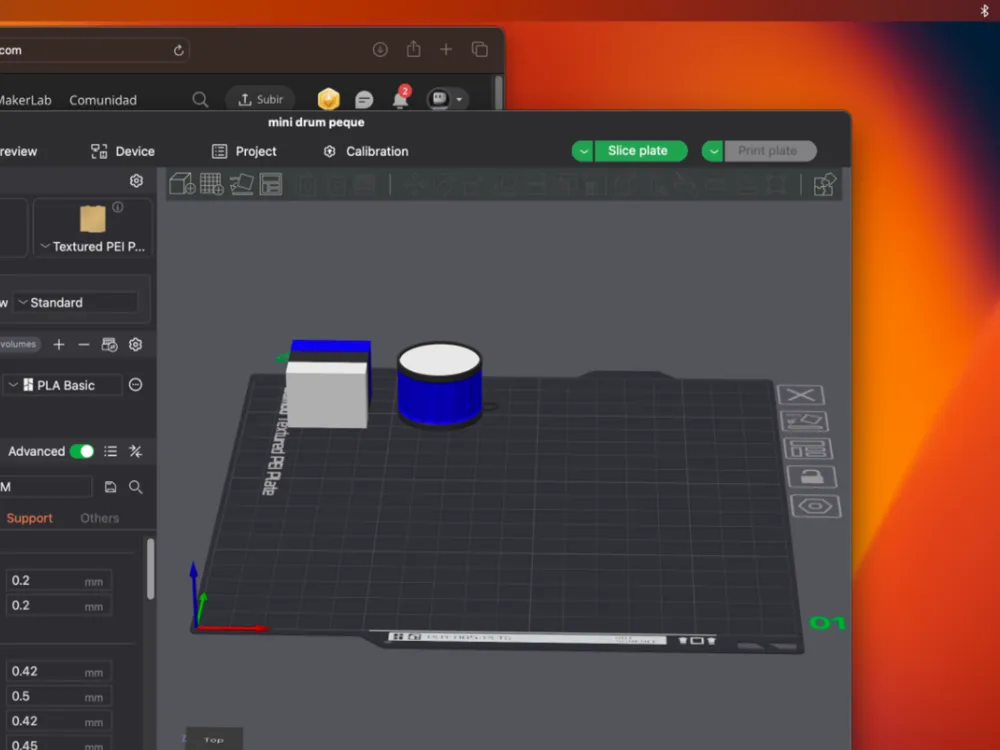Click compare presets icon beside Advanced

point(135,452)
